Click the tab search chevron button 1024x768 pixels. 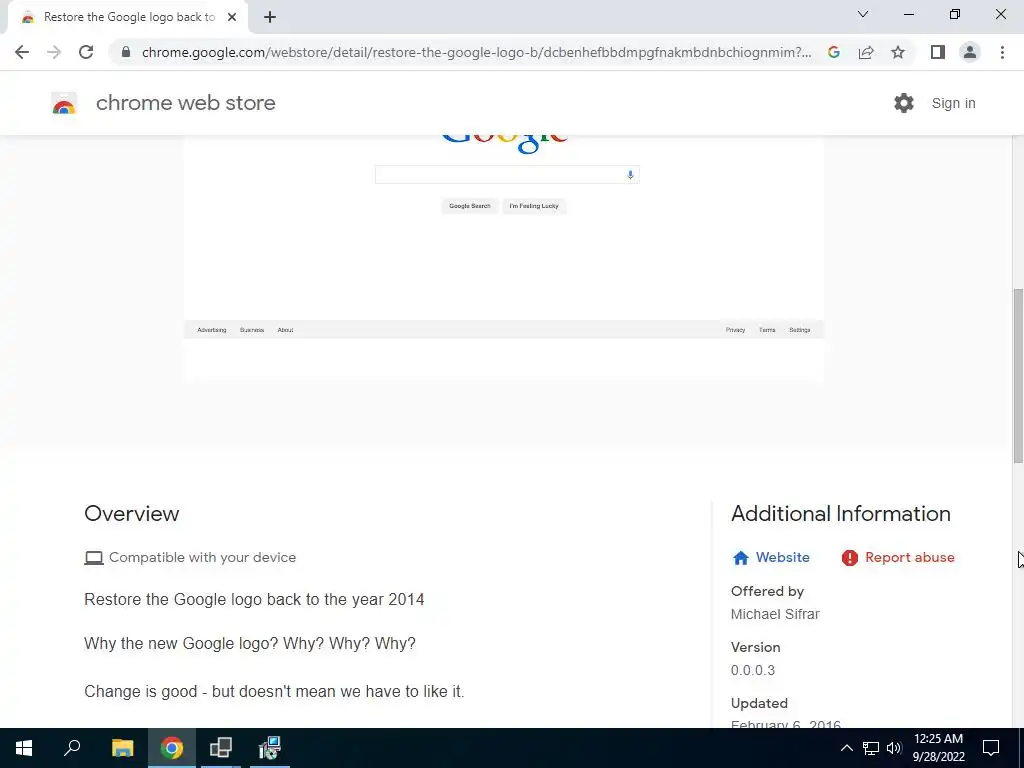tap(863, 14)
